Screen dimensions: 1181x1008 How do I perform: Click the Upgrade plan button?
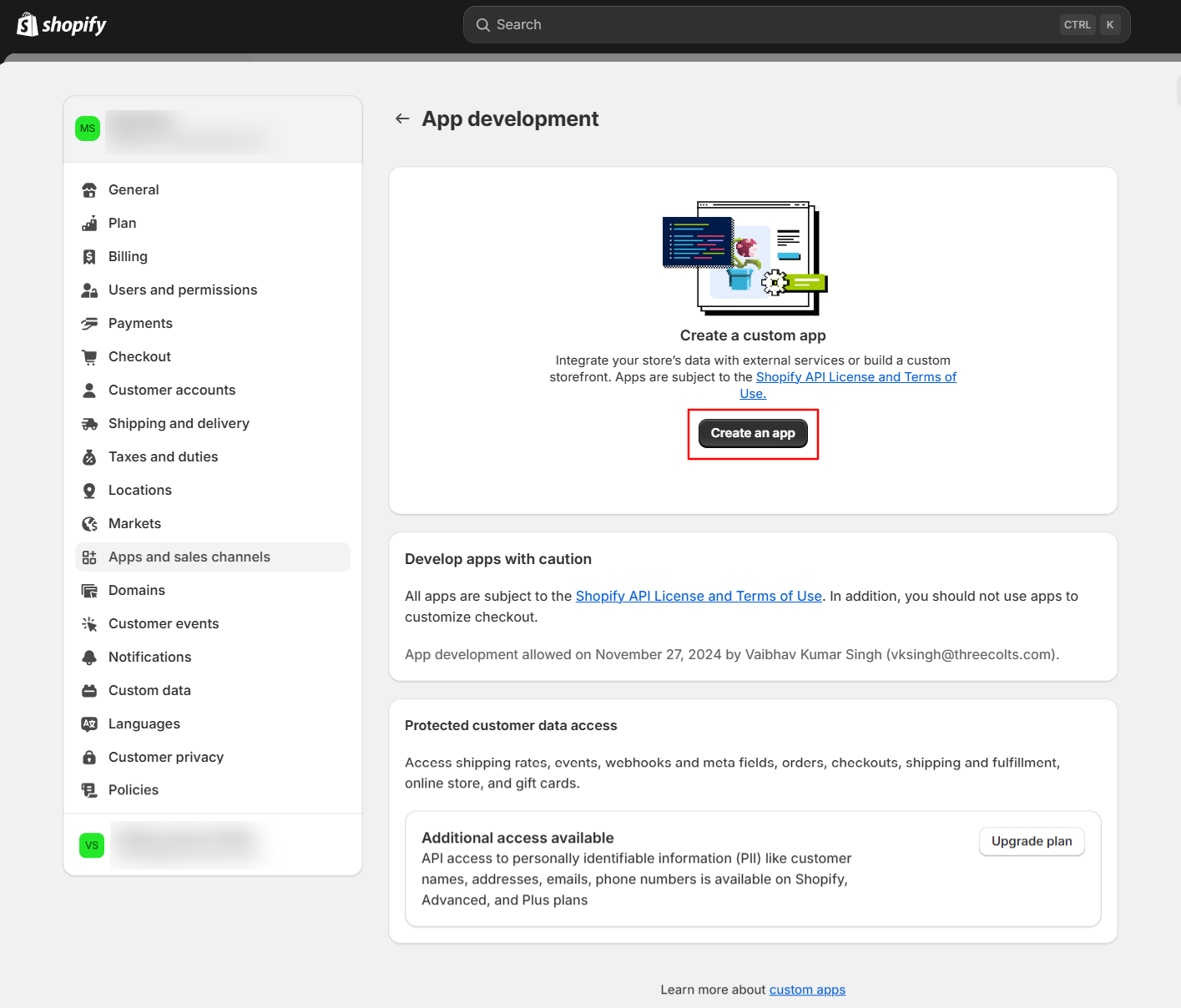coord(1032,841)
